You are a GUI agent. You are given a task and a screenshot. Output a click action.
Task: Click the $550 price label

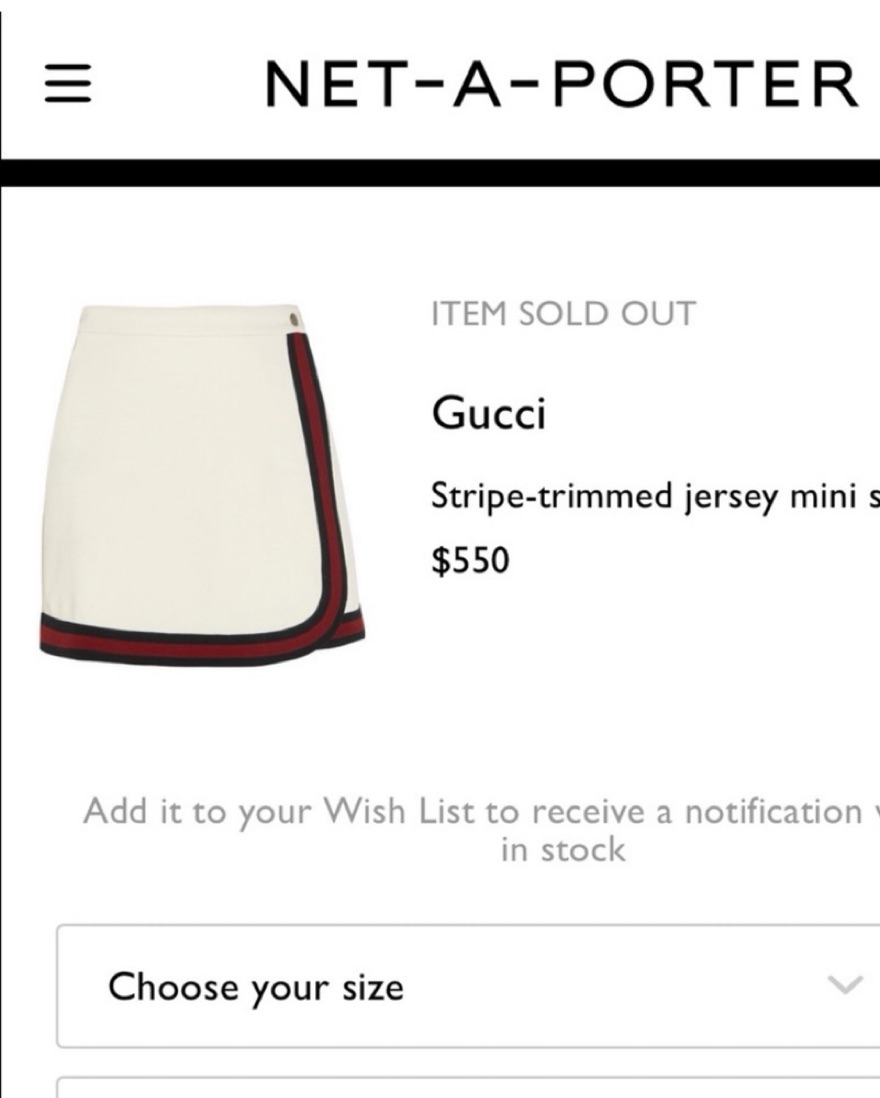click(470, 561)
